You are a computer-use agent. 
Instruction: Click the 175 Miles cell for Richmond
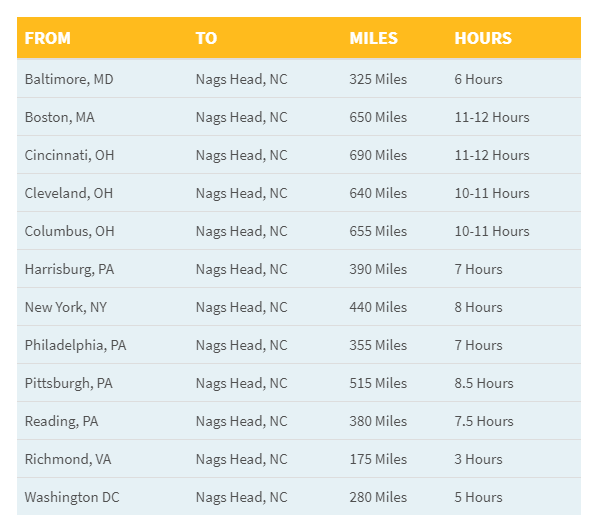378,459
